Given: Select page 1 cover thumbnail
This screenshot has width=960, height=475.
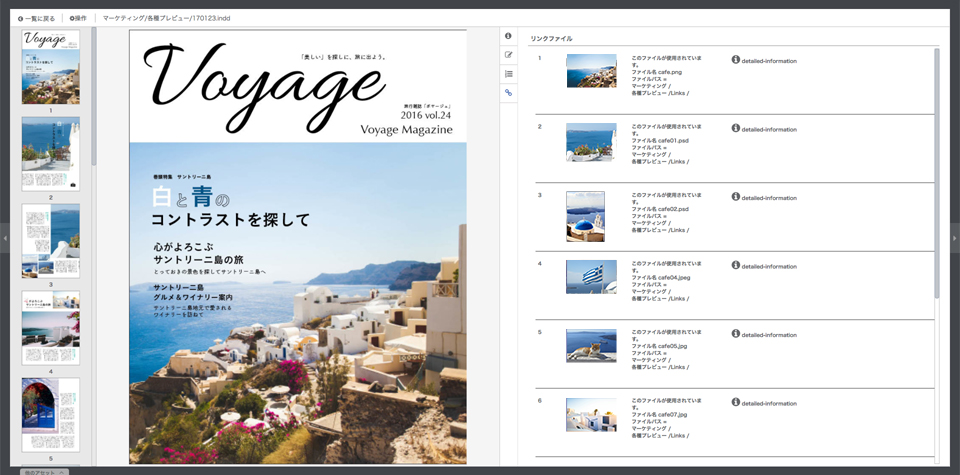Looking at the screenshot, I should (51, 67).
